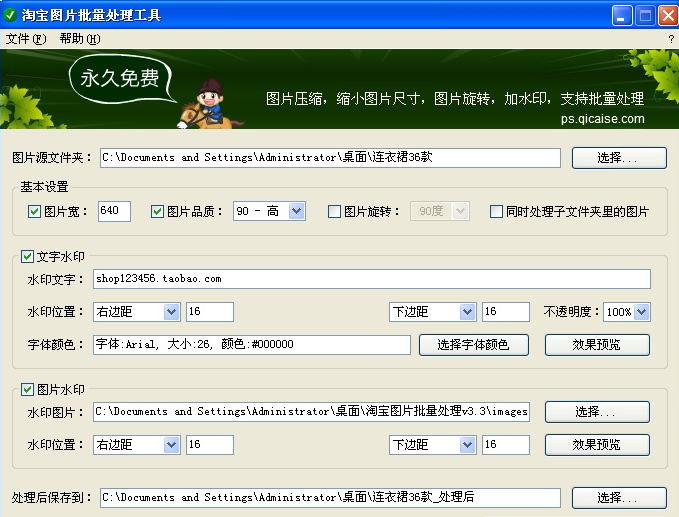This screenshot has height=517, width=679.
Task: Click the green app icon in title bar
Action: 11,14
